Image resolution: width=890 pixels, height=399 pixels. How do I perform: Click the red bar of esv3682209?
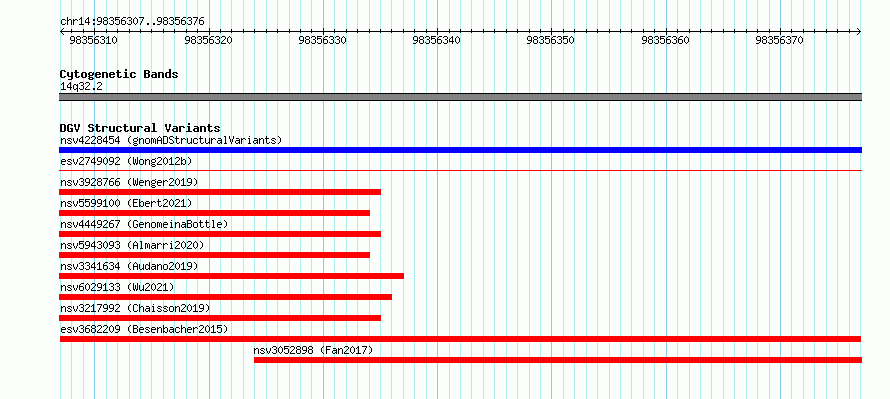(x=460, y=339)
